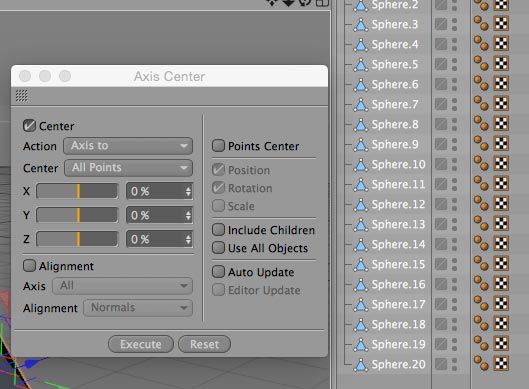Click the Axis Center dialog grip icon
529x389 pixels.
point(22,96)
